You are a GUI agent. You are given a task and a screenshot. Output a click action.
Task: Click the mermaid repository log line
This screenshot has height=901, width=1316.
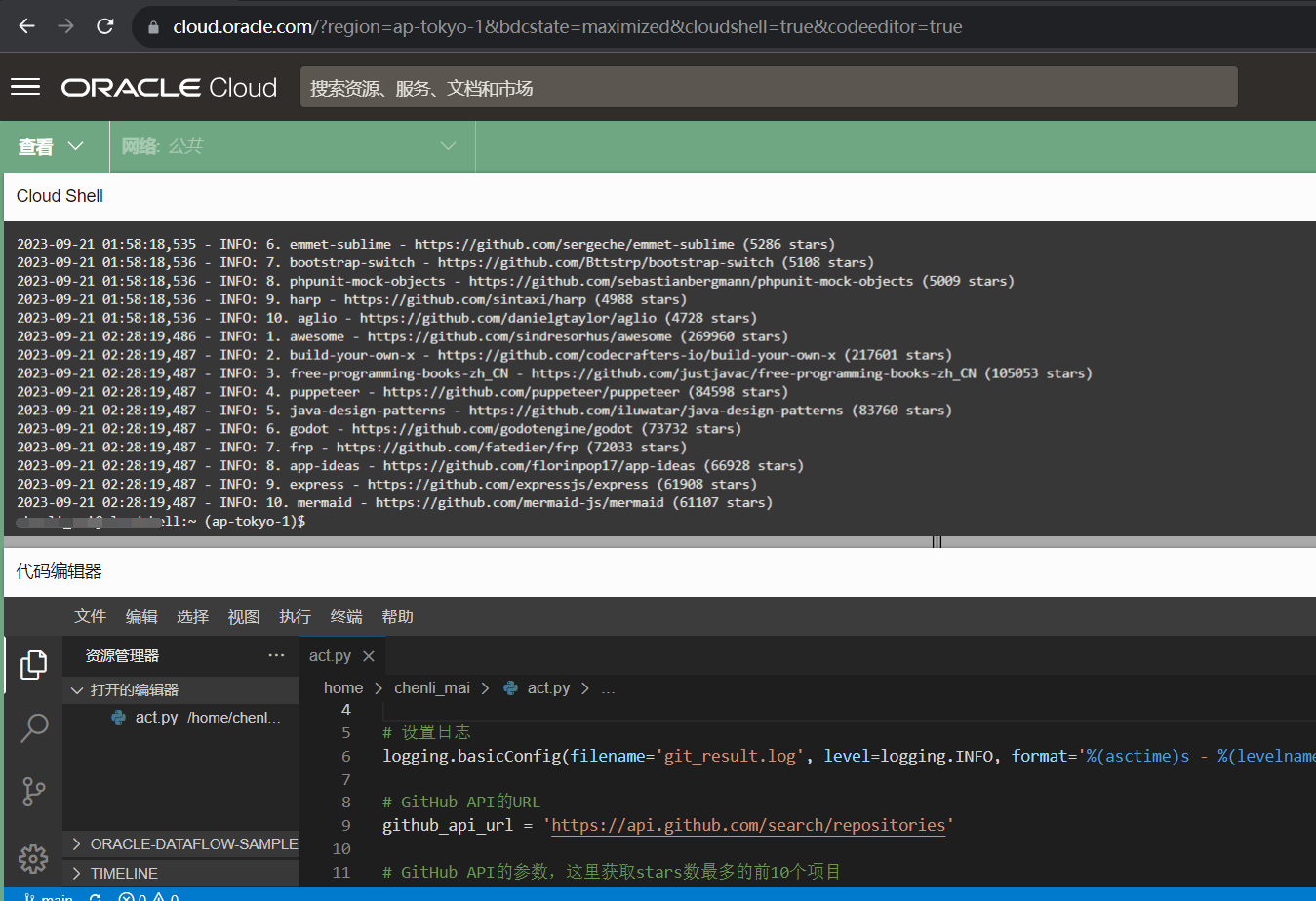394,502
